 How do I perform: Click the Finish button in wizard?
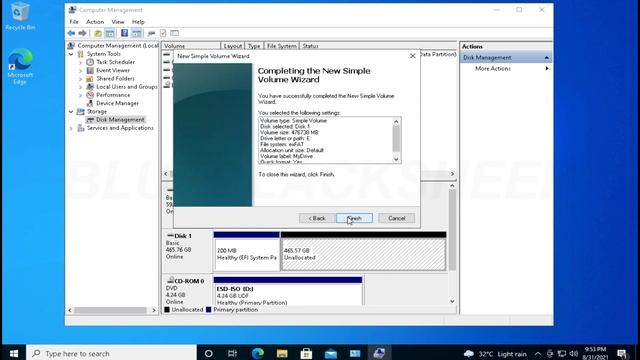(x=354, y=218)
